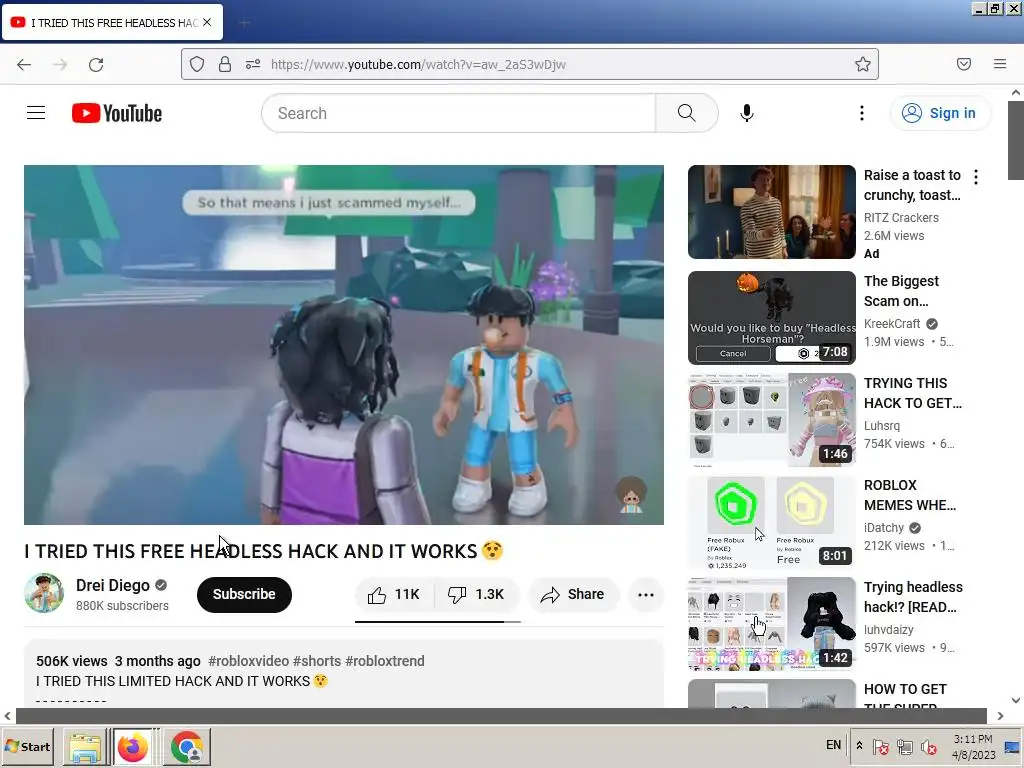Viewport: 1024px width, 768px height.
Task: Click the 506K views text
Action: [72, 661]
